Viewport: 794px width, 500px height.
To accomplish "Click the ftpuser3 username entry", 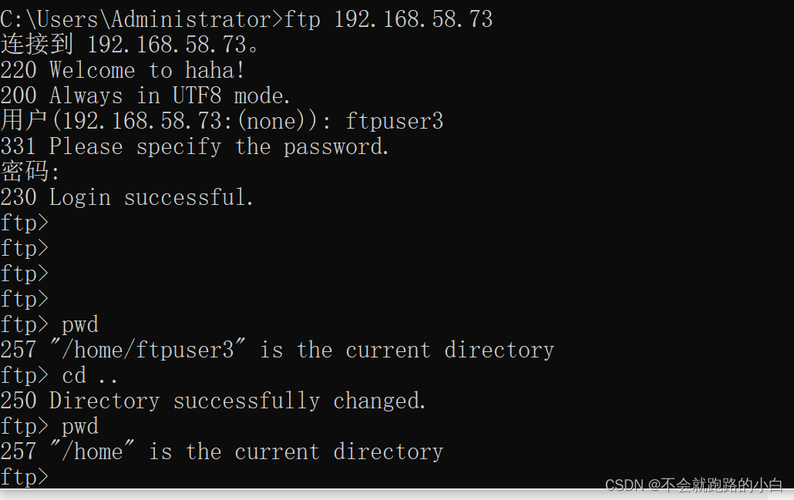I will tap(394, 122).
